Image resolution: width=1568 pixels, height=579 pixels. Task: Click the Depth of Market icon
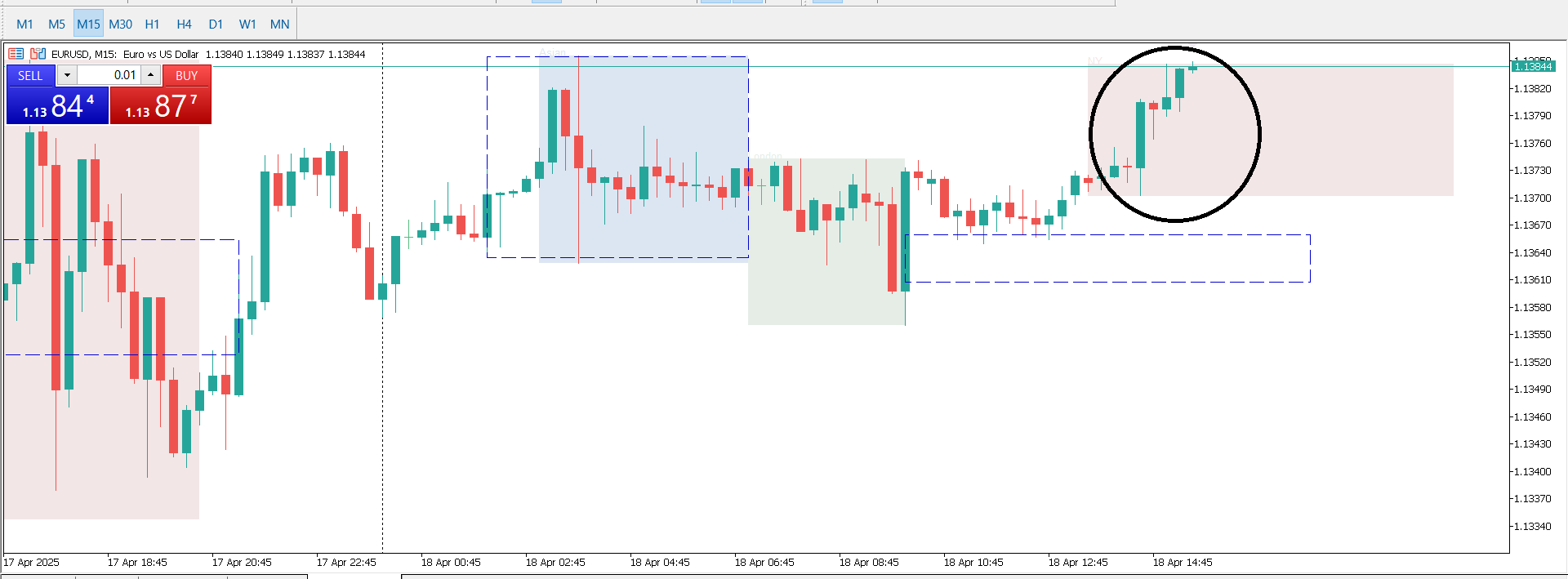pos(38,54)
